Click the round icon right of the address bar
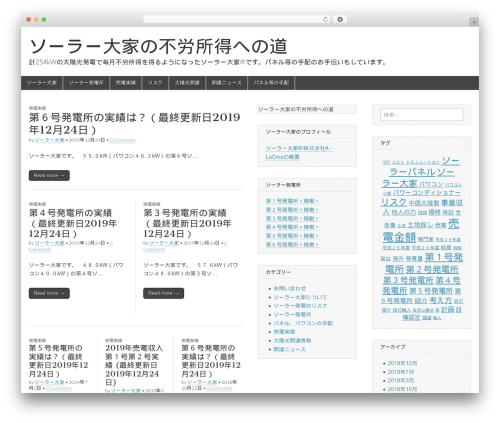This screenshot has width=500, height=423. click(340, 19)
